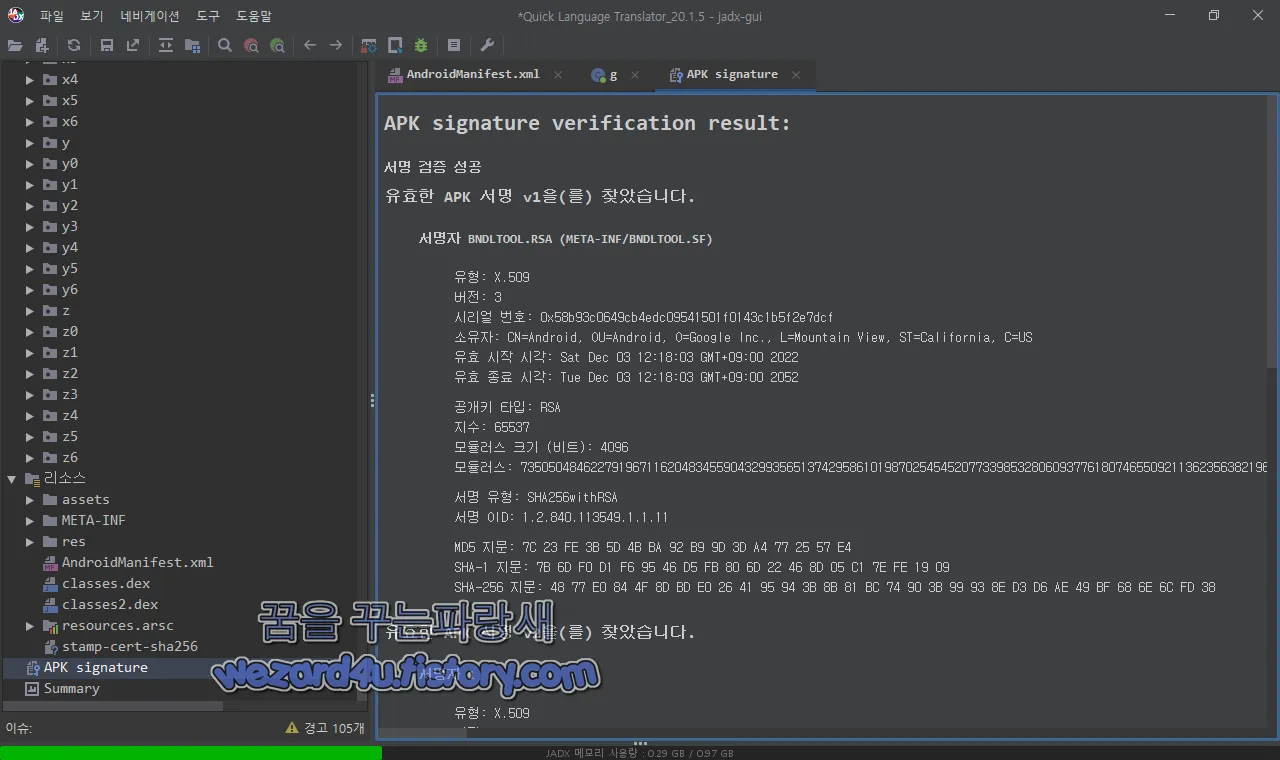Switch to AndroidManifest.xml tab
1280x760 pixels.
tap(473, 75)
